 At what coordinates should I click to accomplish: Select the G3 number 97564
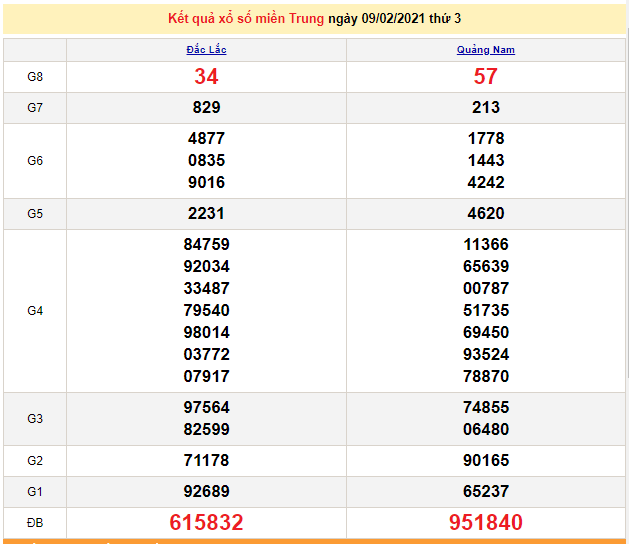(206, 407)
